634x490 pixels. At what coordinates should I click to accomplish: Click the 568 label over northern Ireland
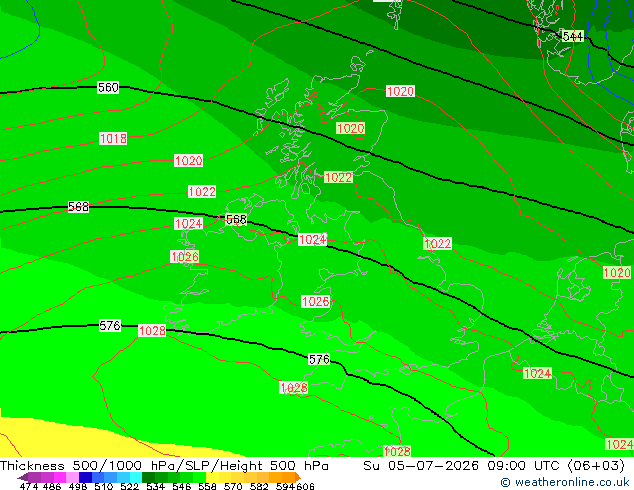(236, 220)
